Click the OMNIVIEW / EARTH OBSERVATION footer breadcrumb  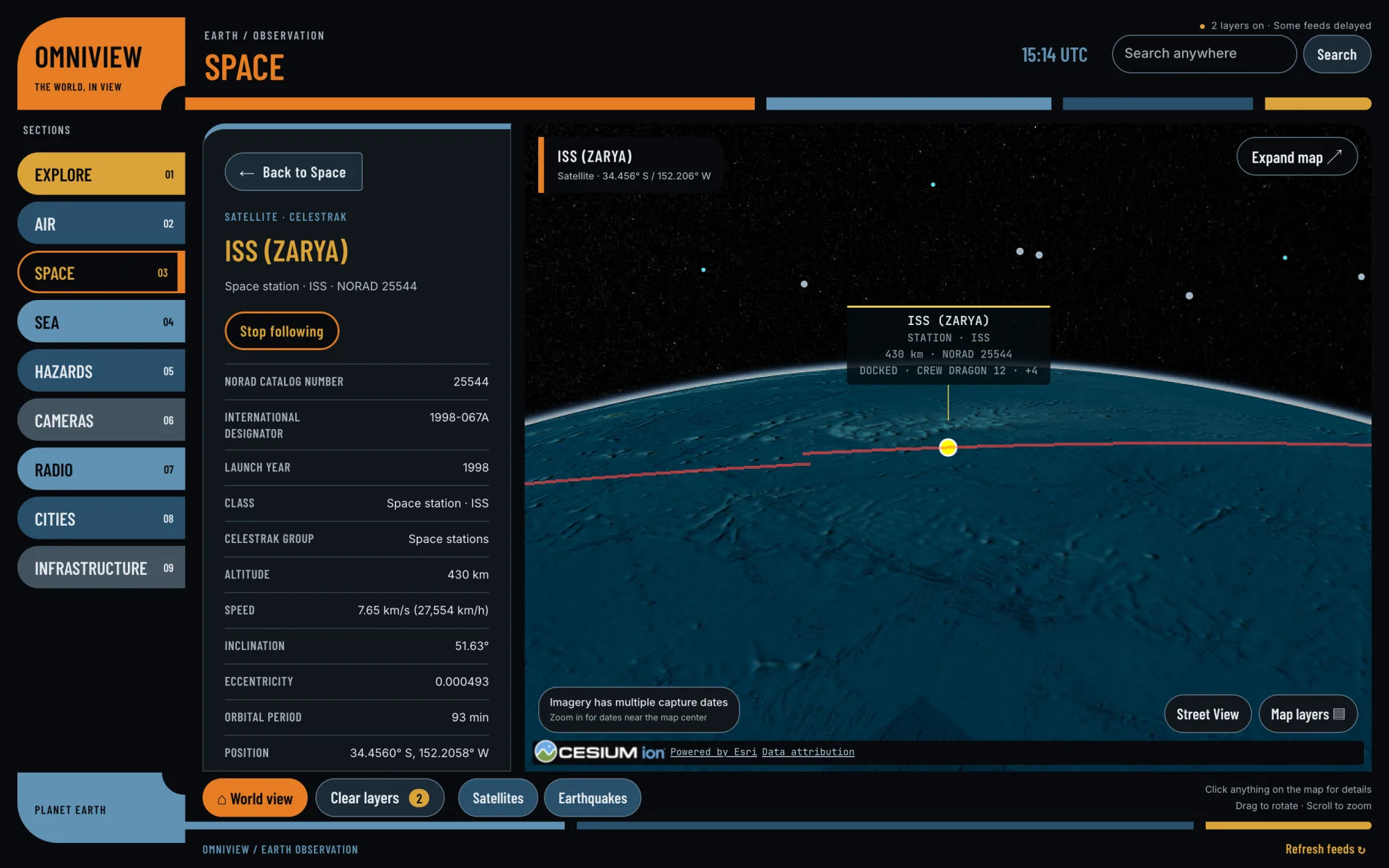tap(280, 849)
